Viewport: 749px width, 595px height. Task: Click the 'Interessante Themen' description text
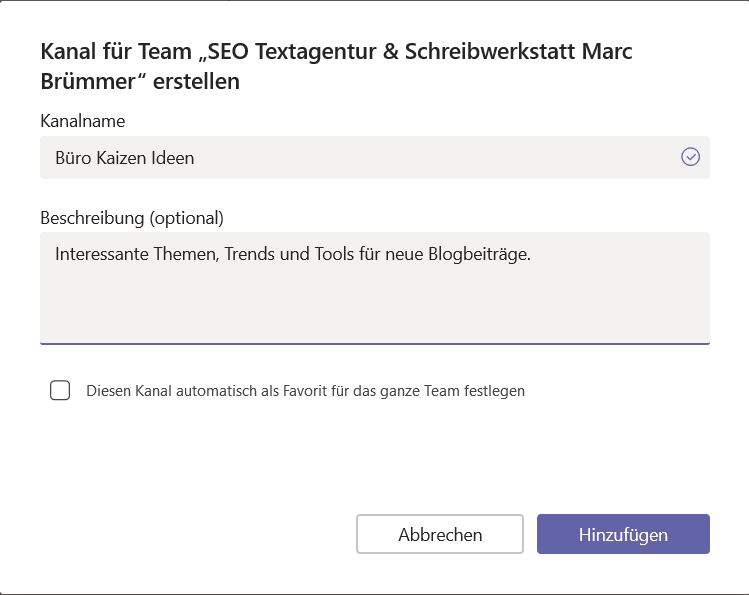137,254
